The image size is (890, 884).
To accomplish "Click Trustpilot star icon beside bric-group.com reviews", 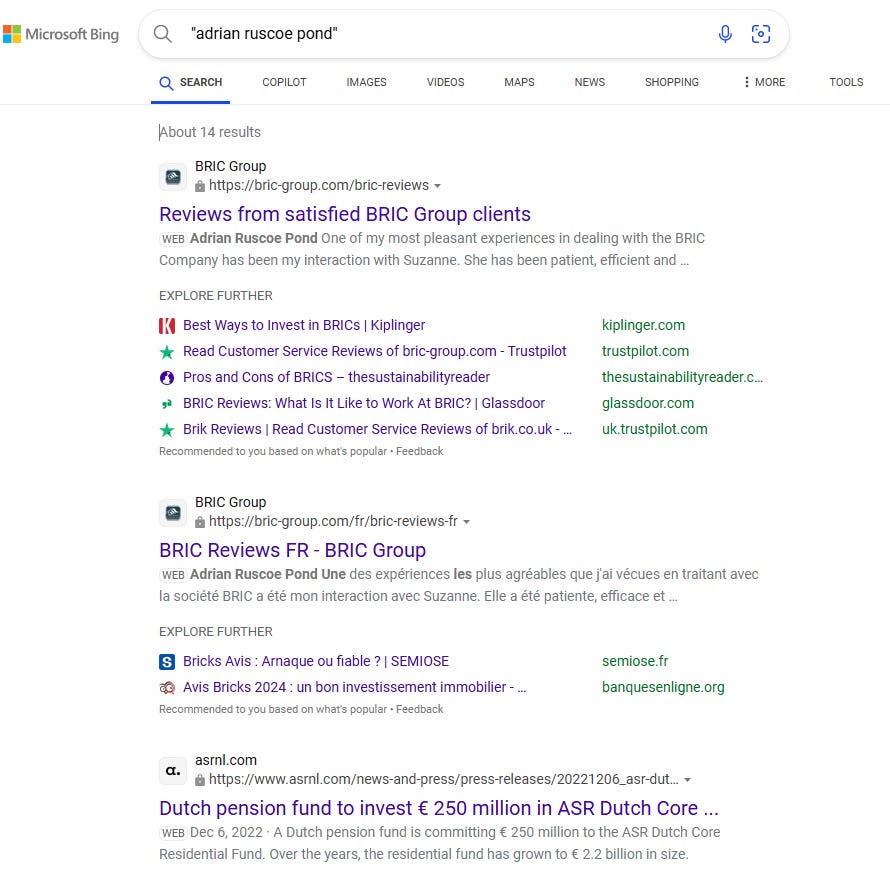I will pyautogui.click(x=167, y=352).
